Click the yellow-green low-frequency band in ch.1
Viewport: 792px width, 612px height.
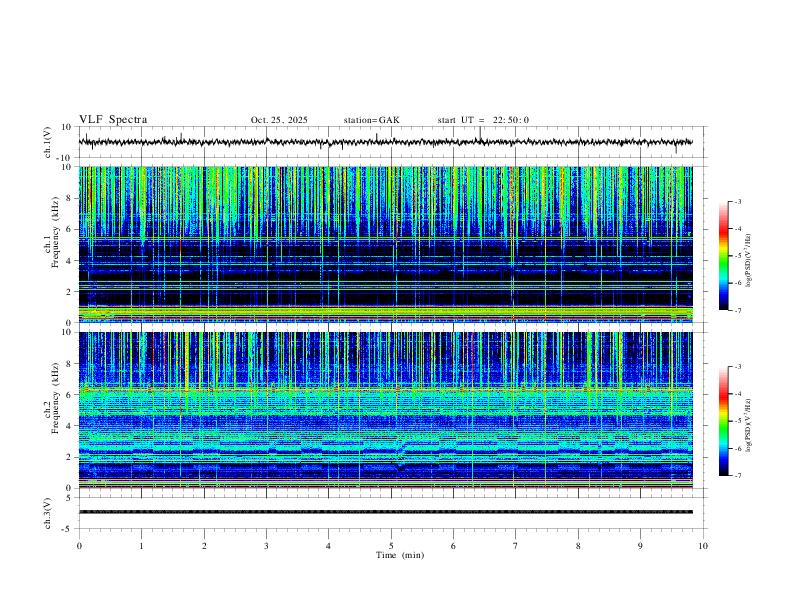pyautogui.click(x=385, y=312)
